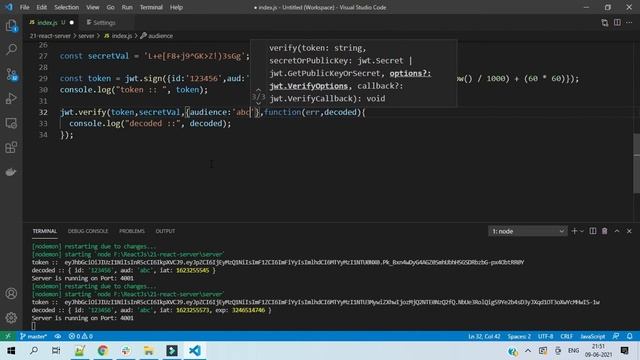Maximize the terminal panel size
Viewport: 640px width, 360px height.
pos(617,231)
